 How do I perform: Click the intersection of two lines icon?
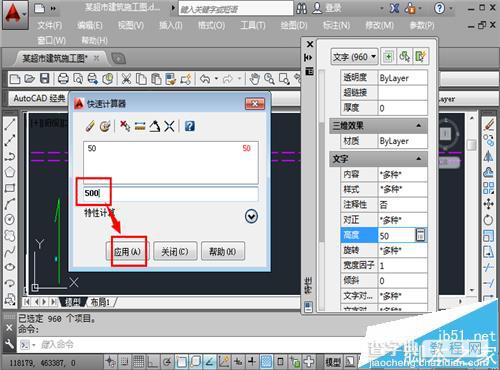[169, 126]
